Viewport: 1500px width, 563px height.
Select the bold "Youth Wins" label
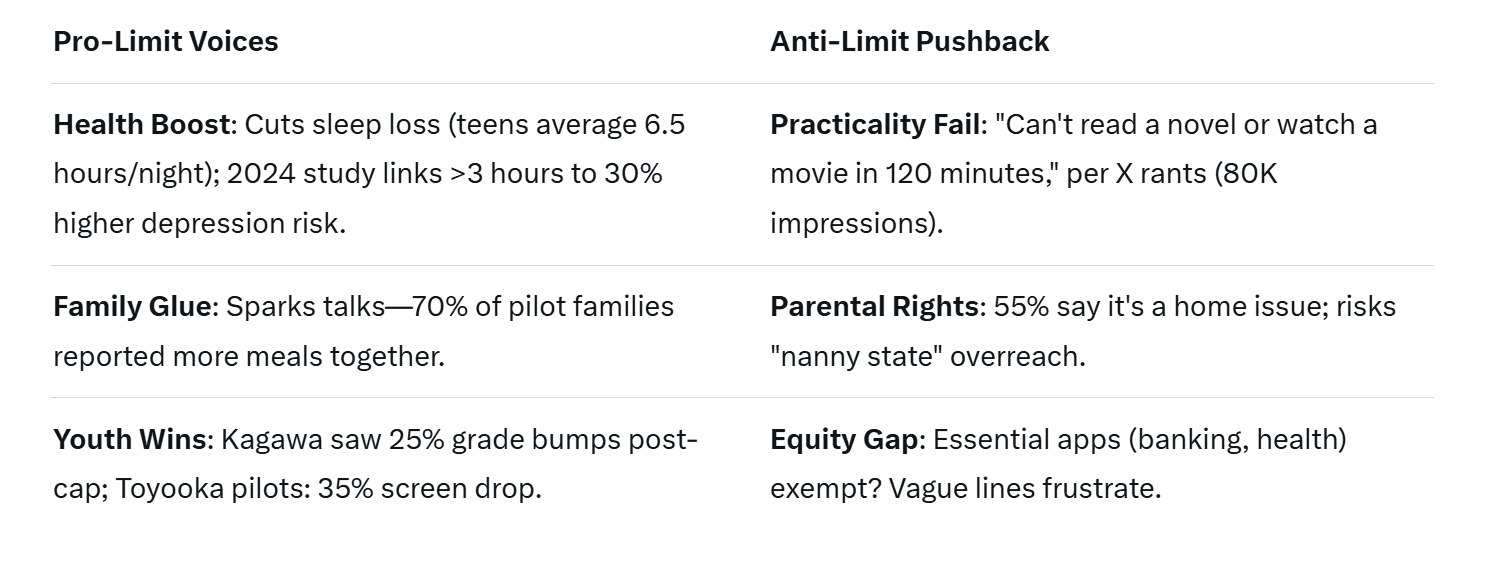click(x=130, y=439)
